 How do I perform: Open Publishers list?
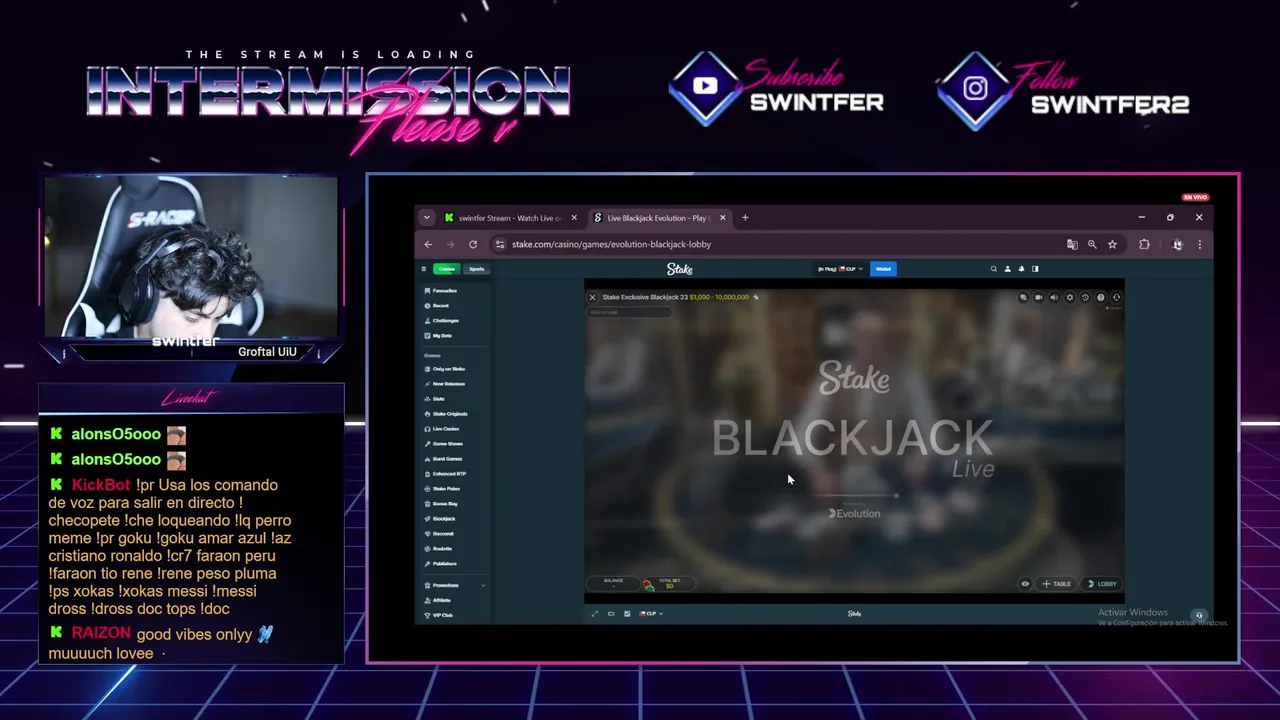pos(441,564)
